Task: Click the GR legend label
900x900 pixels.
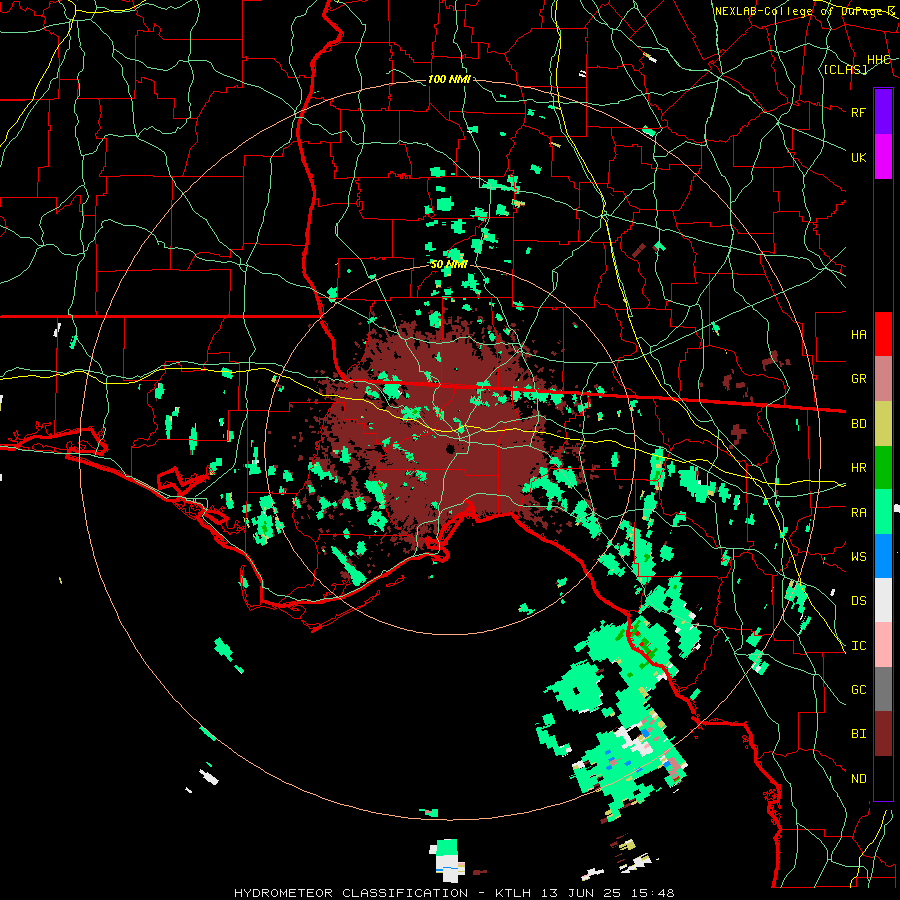Action: click(x=858, y=379)
